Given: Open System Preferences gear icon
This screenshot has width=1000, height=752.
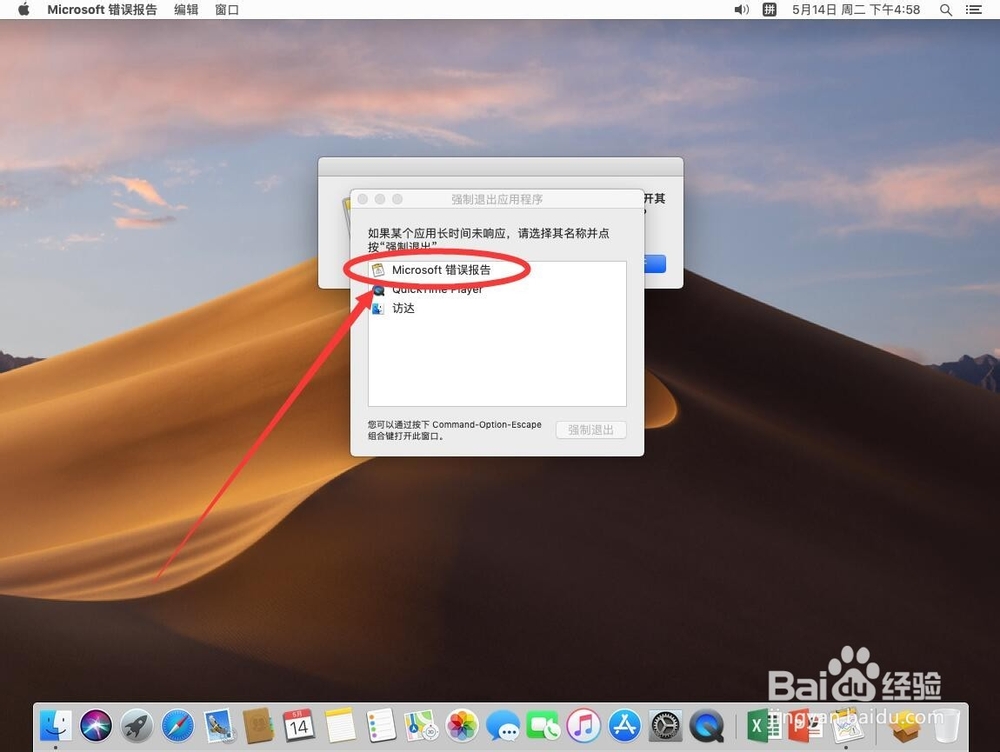Looking at the screenshot, I should pos(665,726).
